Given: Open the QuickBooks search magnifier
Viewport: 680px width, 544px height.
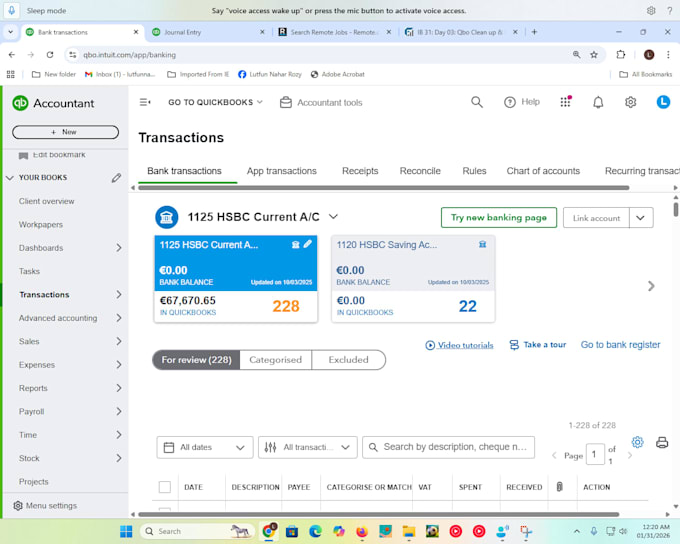Looking at the screenshot, I should pyautogui.click(x=477, y=102).
